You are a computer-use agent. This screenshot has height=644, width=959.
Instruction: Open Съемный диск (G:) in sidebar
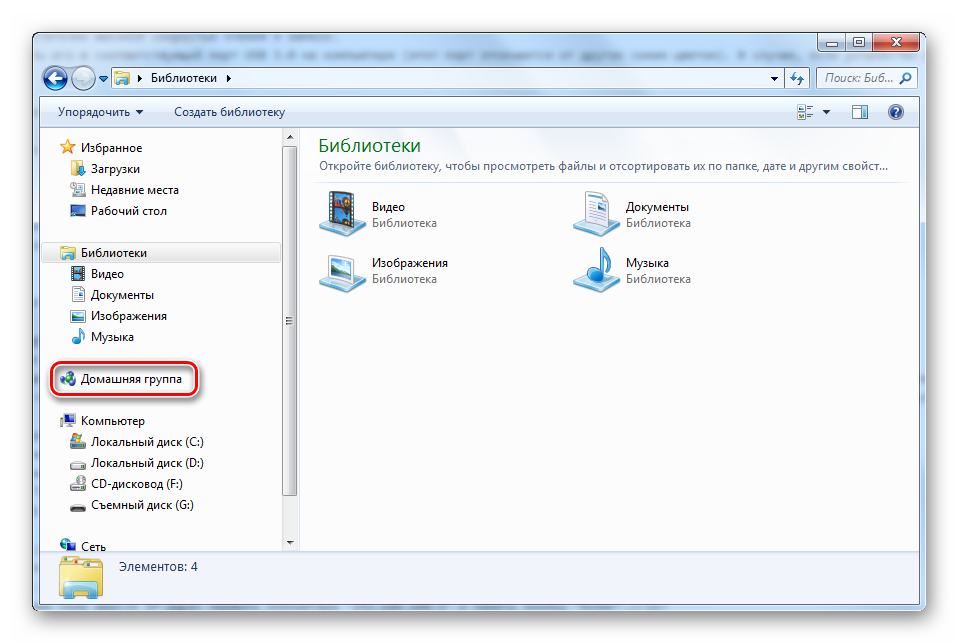(142, 505)
